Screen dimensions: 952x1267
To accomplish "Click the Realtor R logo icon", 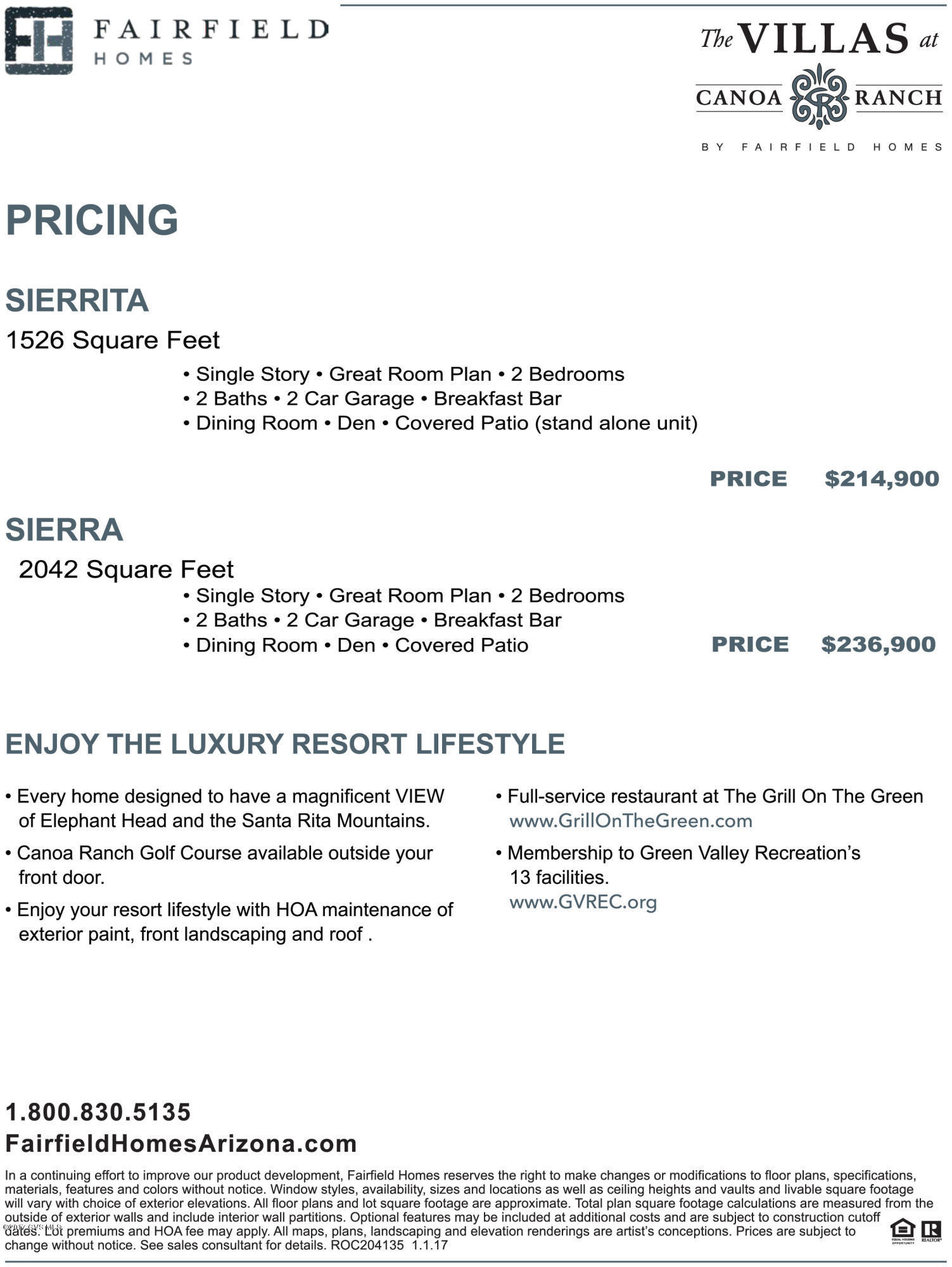I will click(931, 1231).
